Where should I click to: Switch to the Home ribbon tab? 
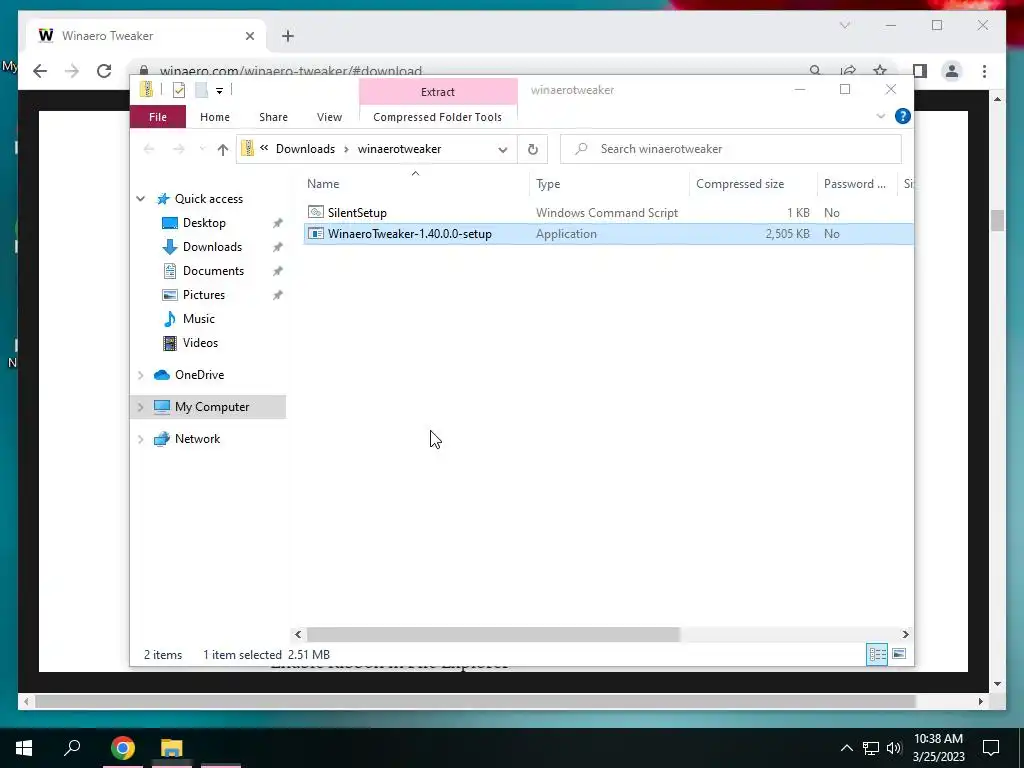(x=215, y=117)
